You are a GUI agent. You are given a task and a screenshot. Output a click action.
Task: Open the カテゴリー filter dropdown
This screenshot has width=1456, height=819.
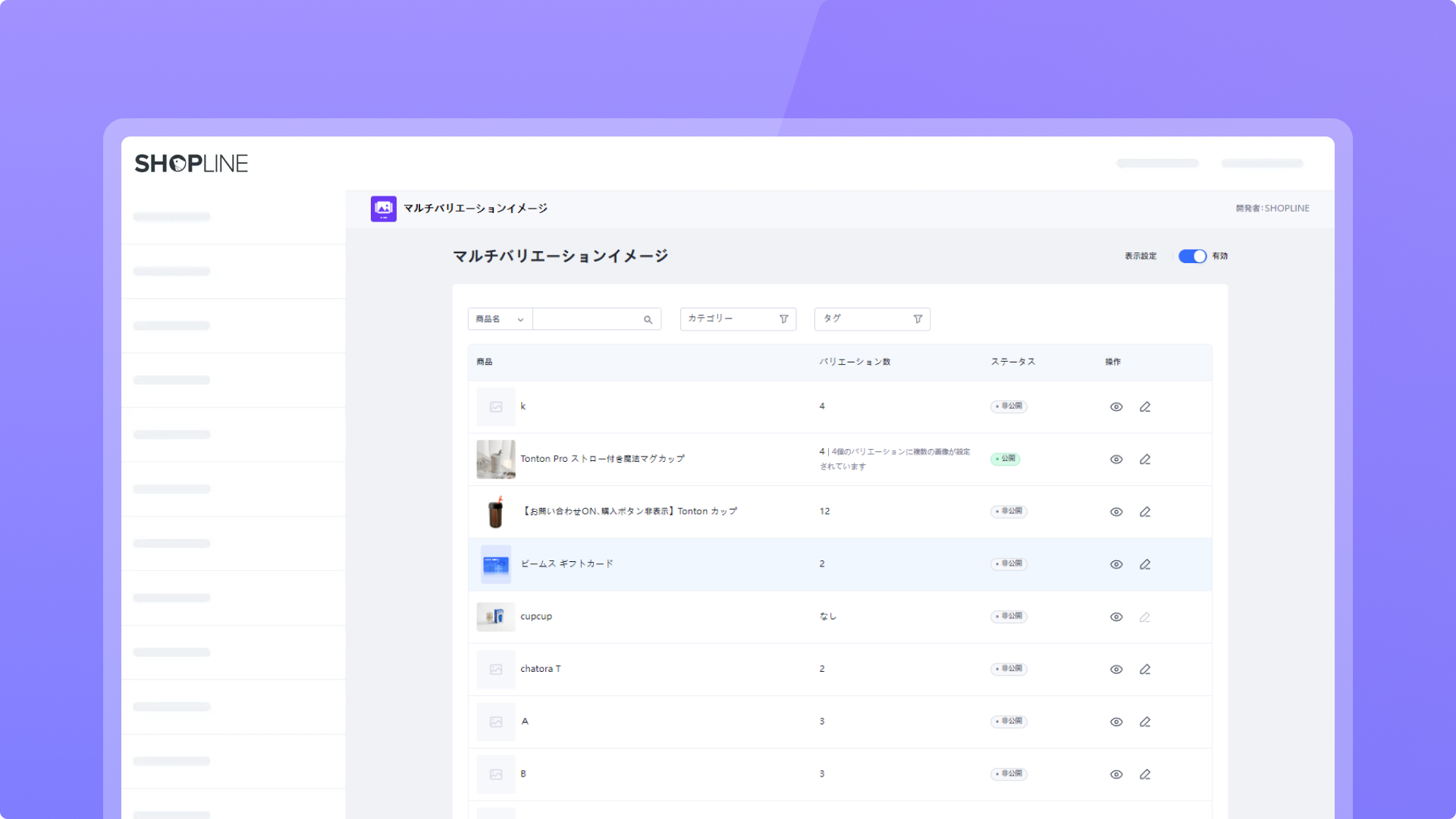pyautogui.click(x=738, y=319)
